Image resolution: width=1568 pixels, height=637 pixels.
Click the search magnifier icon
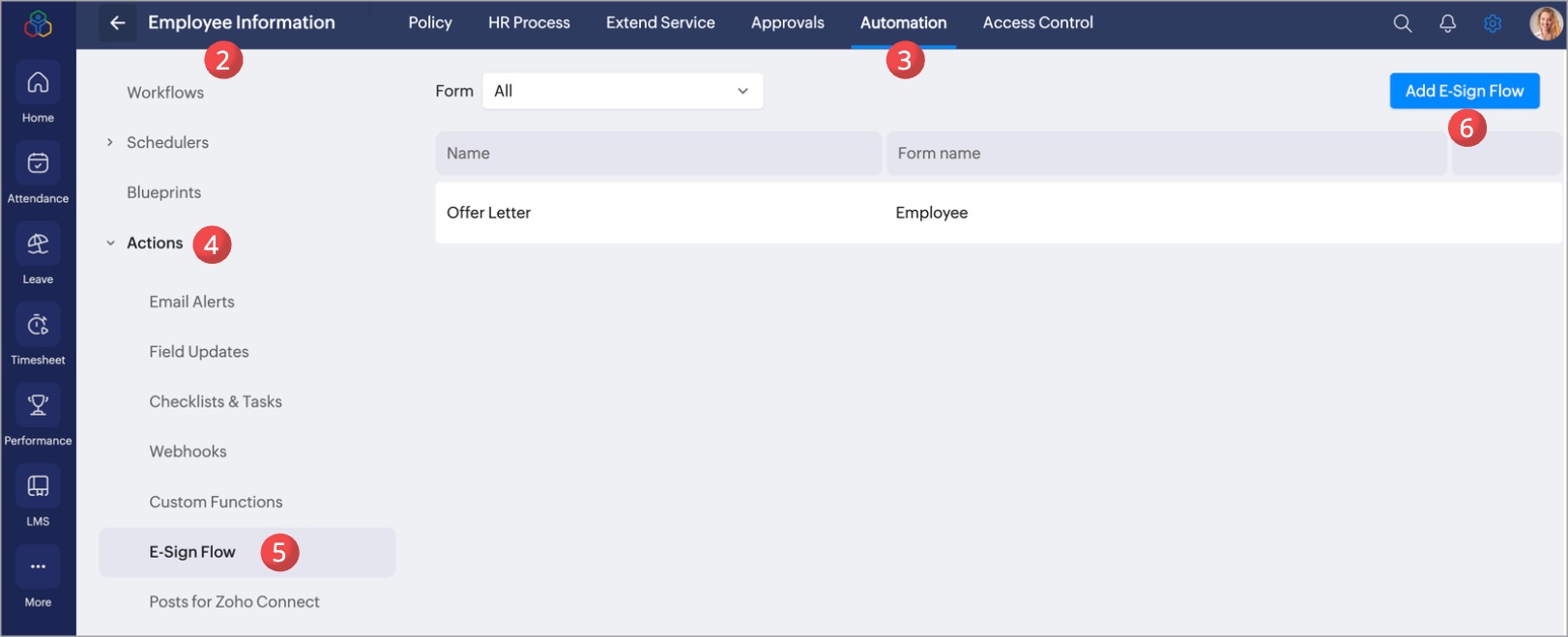pos(1402,23)
